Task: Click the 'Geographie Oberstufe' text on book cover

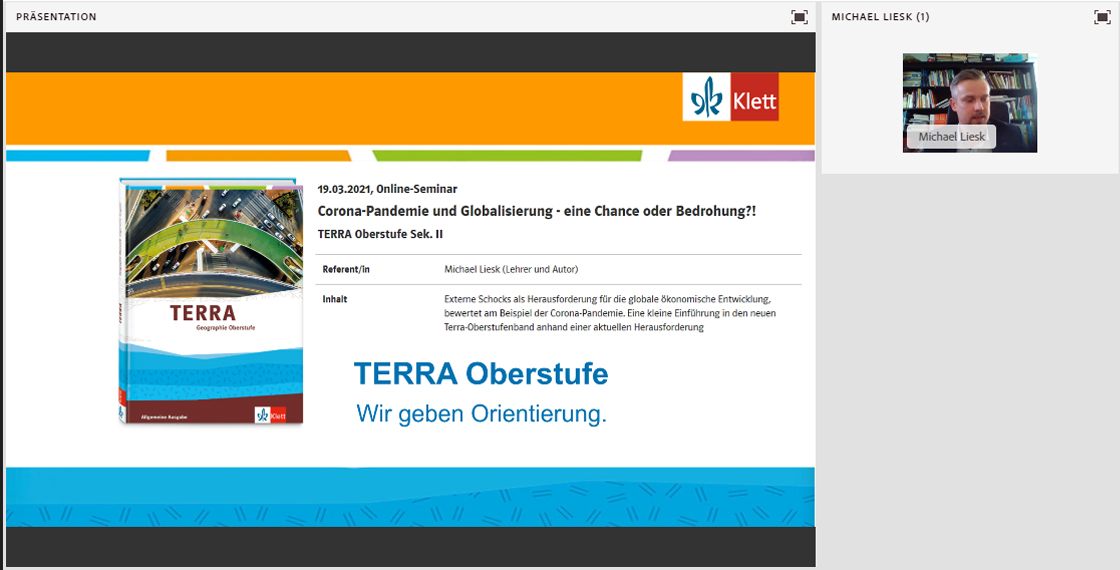Action: click(x=226, y=327)
